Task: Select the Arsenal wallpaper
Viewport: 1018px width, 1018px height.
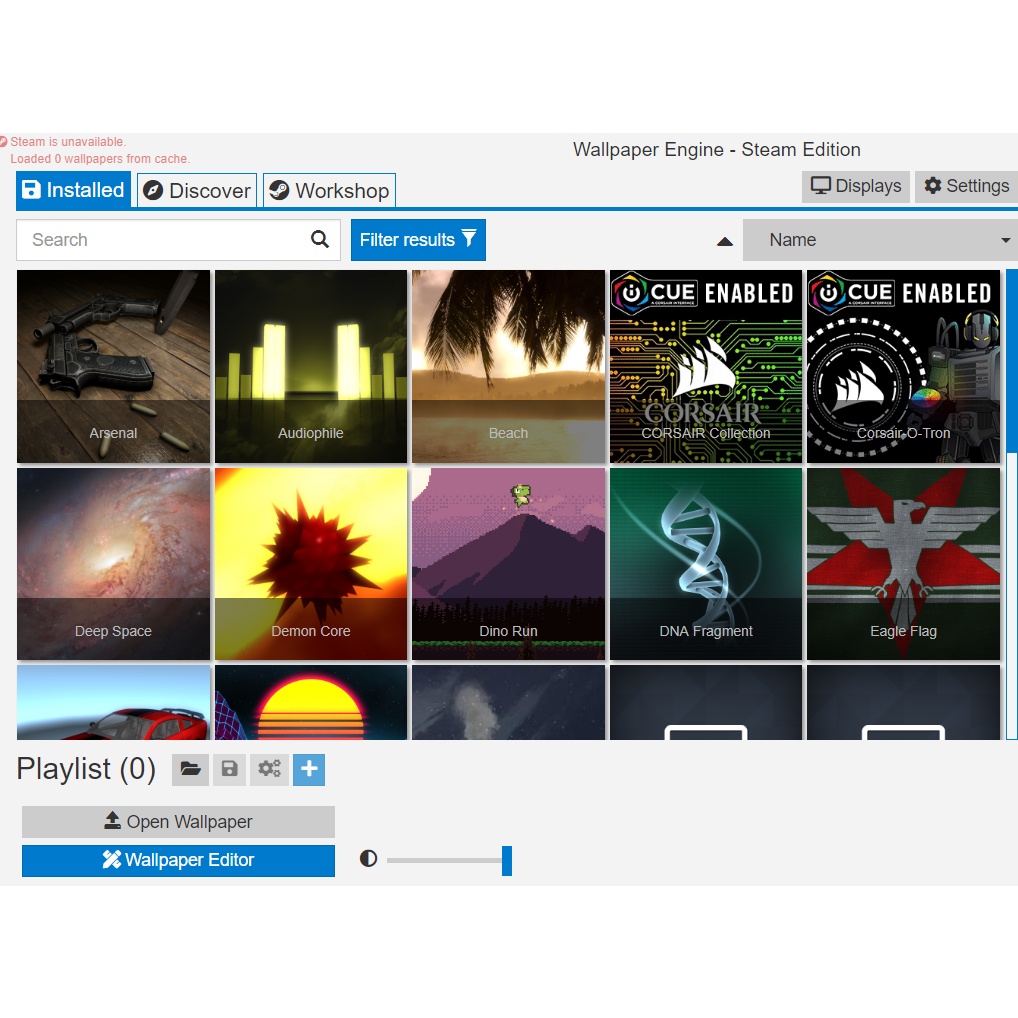Action: click(114, 366)
